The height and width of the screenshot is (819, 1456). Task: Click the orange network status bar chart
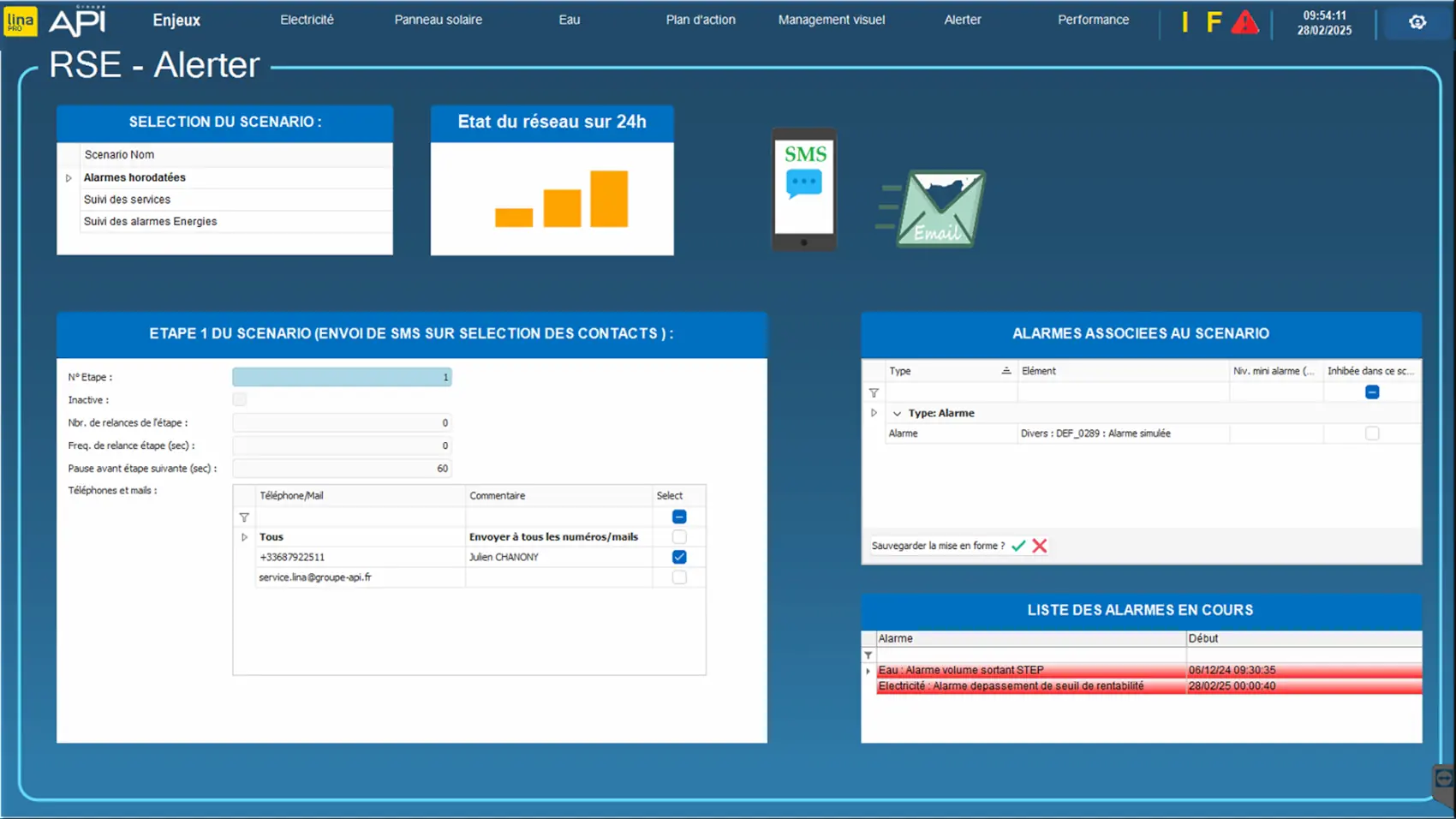click(562, 200)
